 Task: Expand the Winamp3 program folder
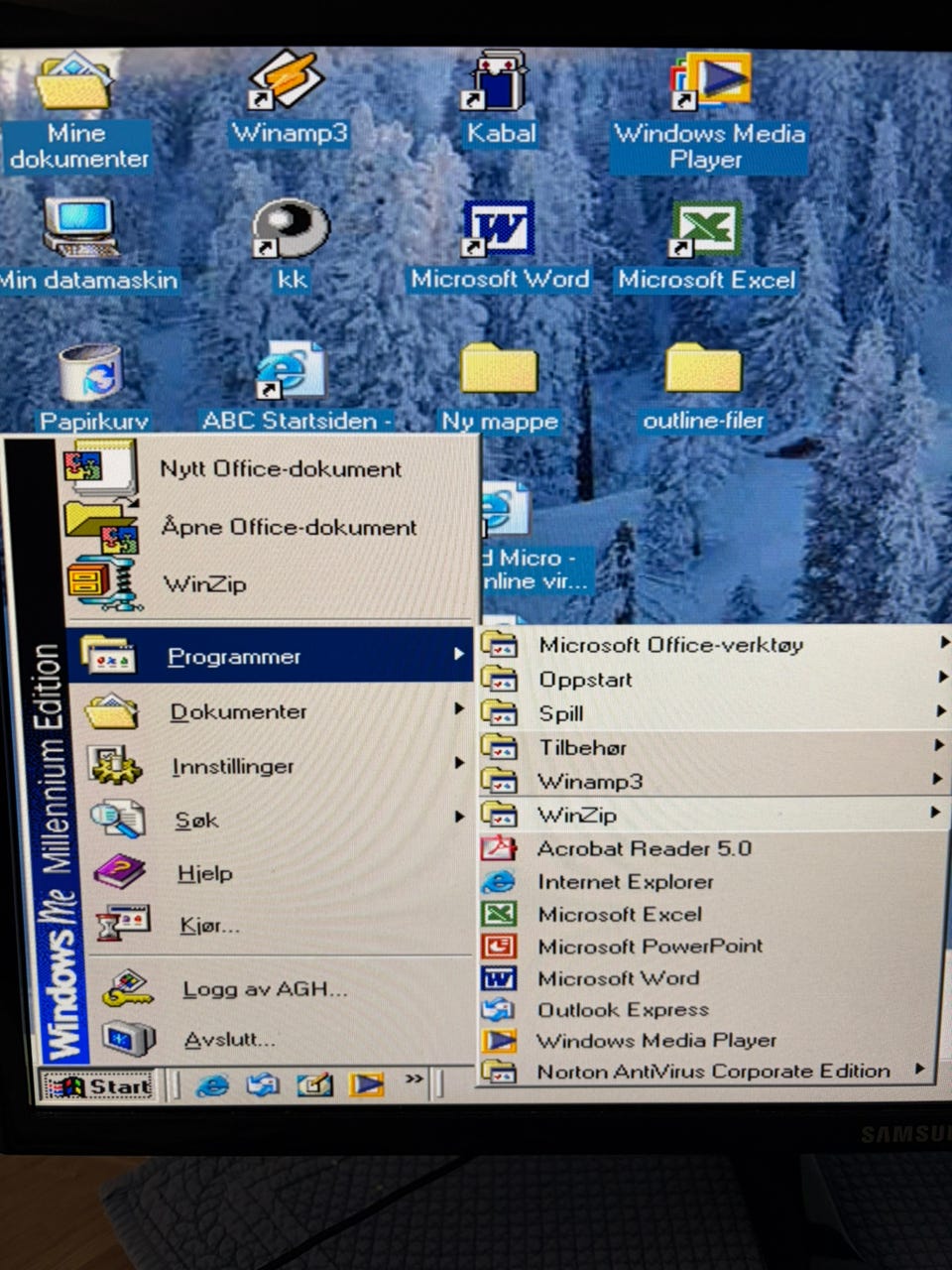coord(714,781)
